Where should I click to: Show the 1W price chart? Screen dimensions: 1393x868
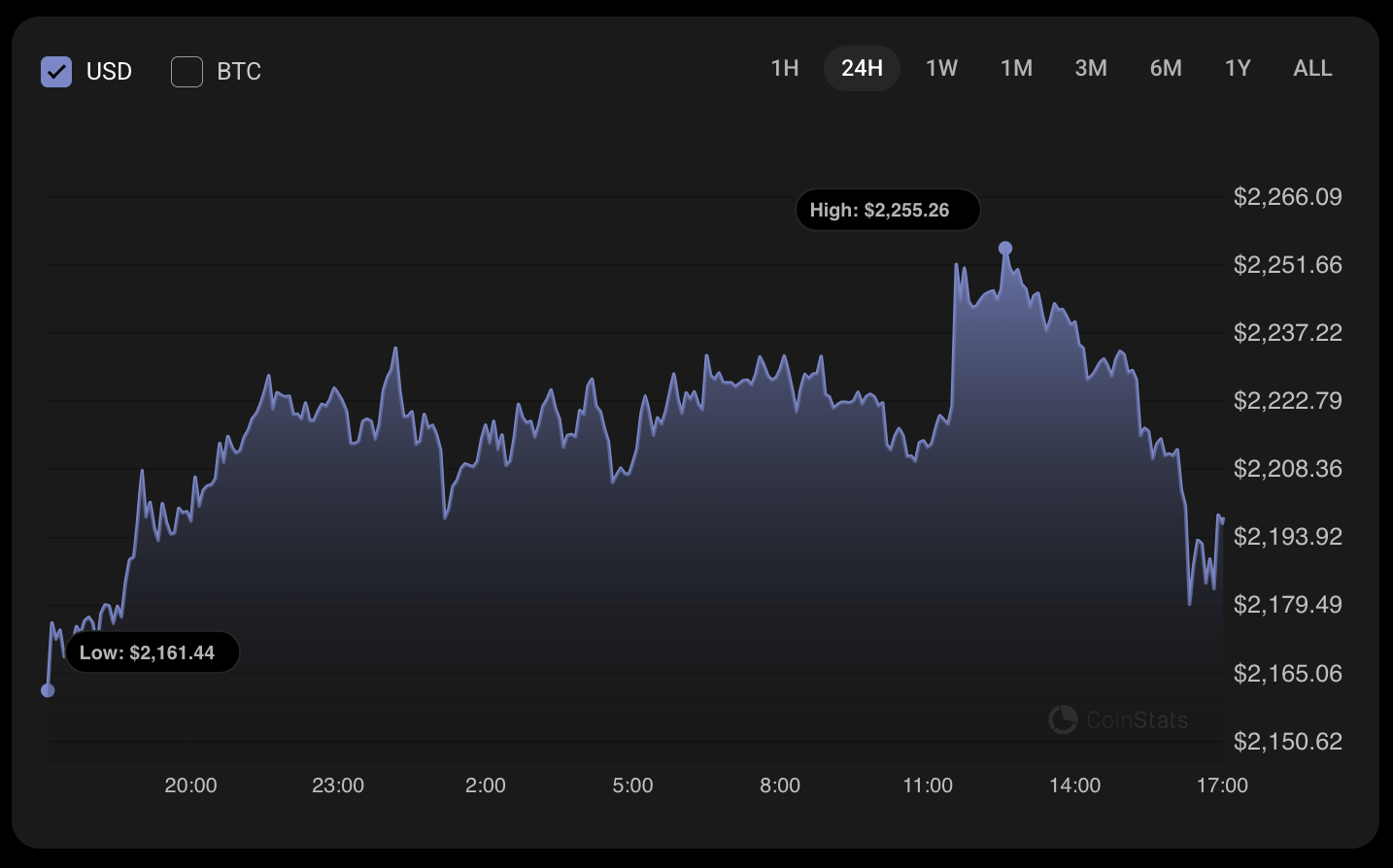(941, 68)
